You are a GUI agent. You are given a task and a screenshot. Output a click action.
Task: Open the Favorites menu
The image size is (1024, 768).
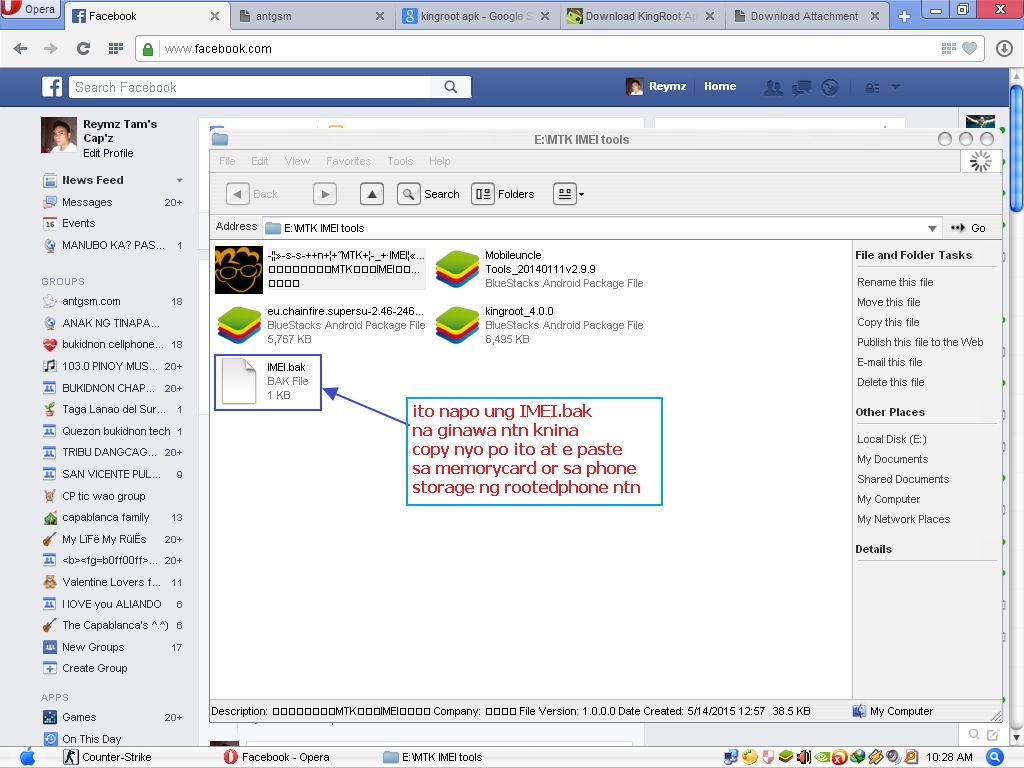(x=348, y=161)
